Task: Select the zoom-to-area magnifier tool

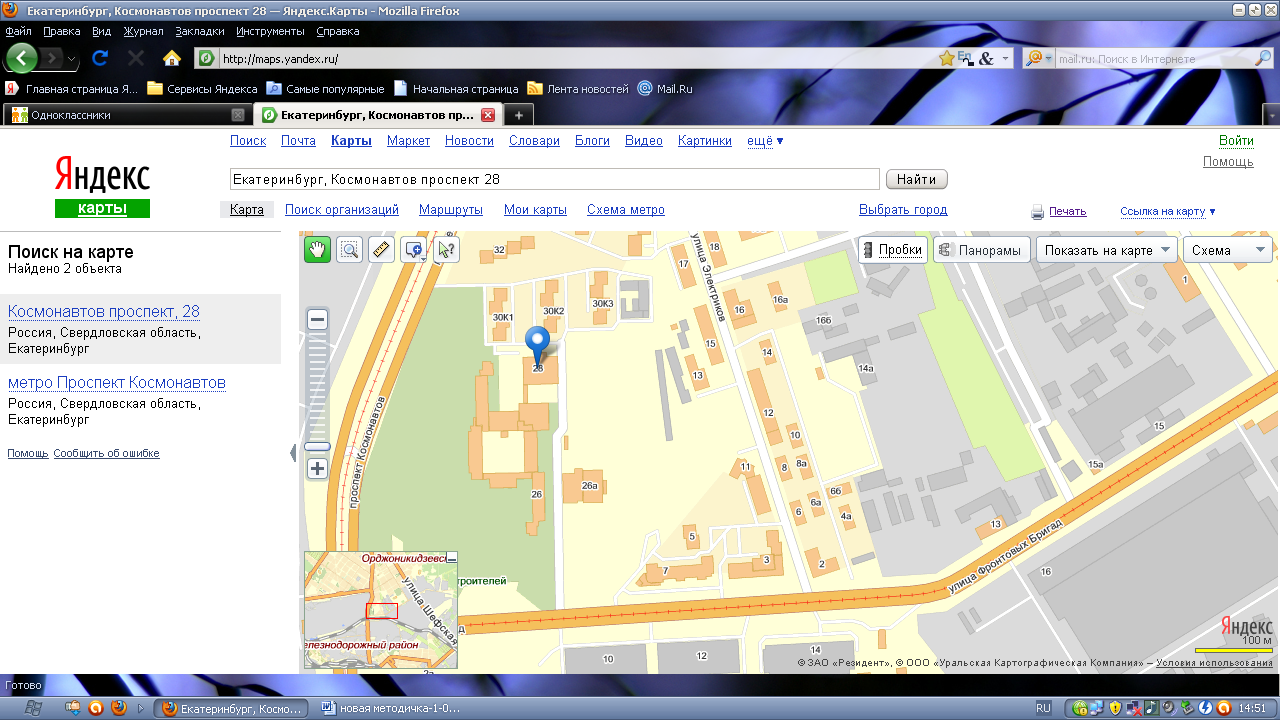Action: pos(349,250)
